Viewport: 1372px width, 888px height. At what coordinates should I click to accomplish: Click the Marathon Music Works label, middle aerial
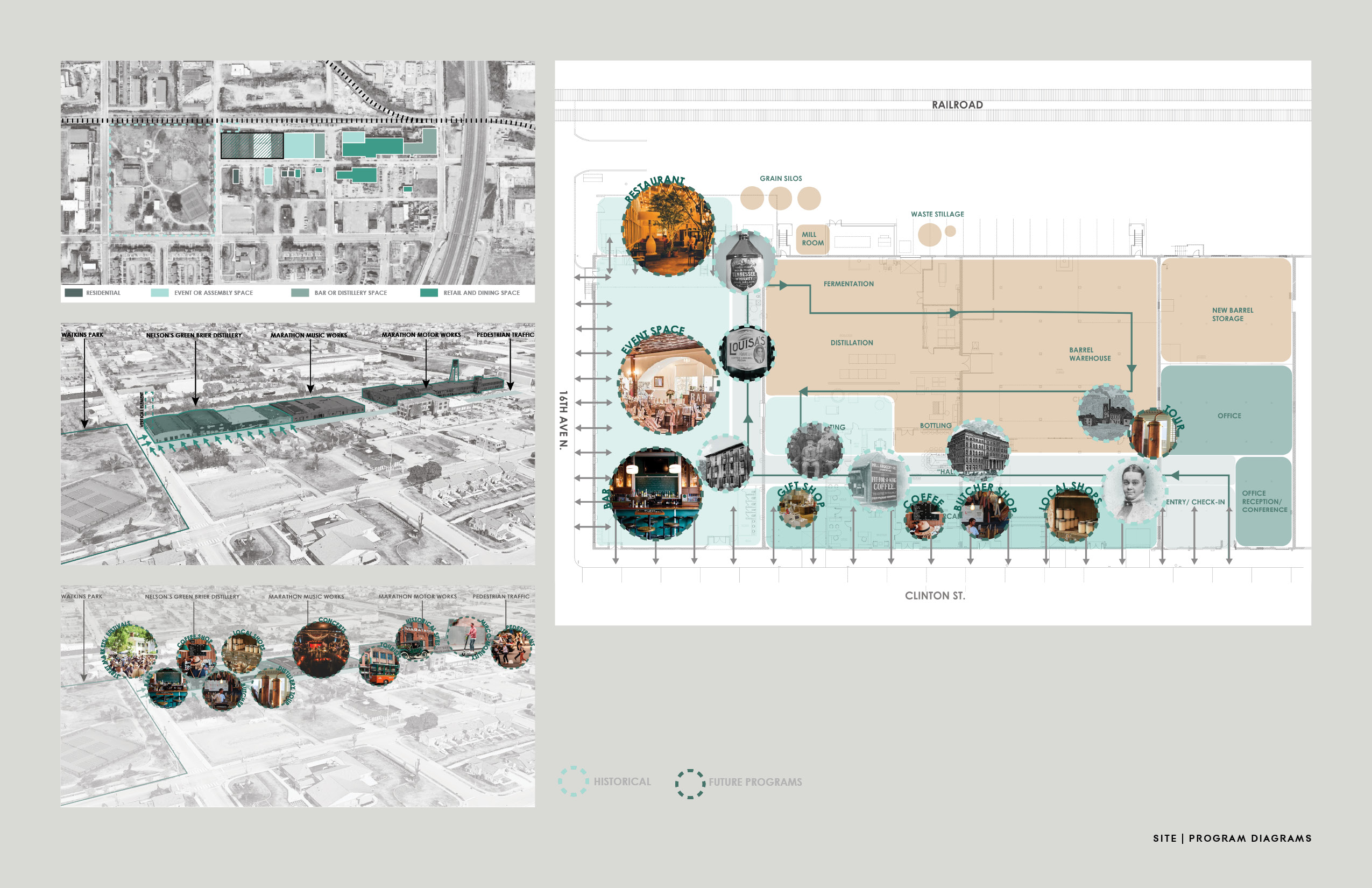click(x=308, y=335)
